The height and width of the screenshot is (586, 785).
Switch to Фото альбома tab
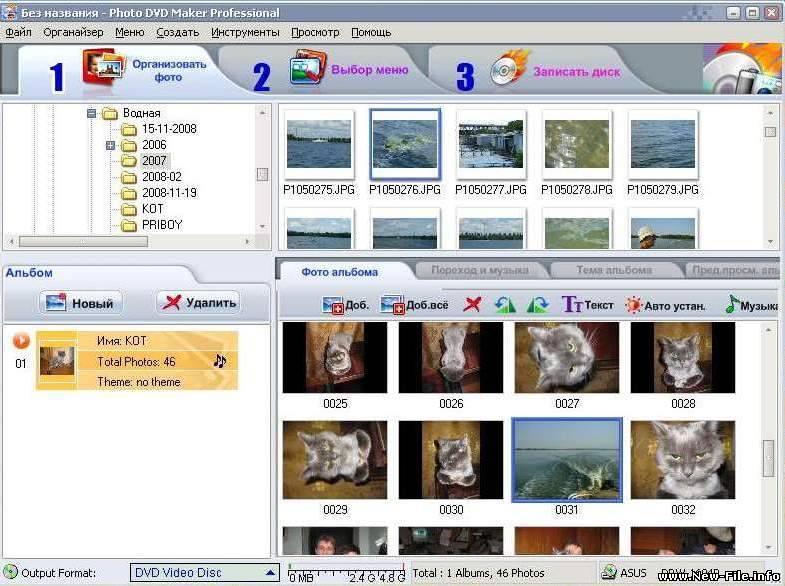coord(339,272)
